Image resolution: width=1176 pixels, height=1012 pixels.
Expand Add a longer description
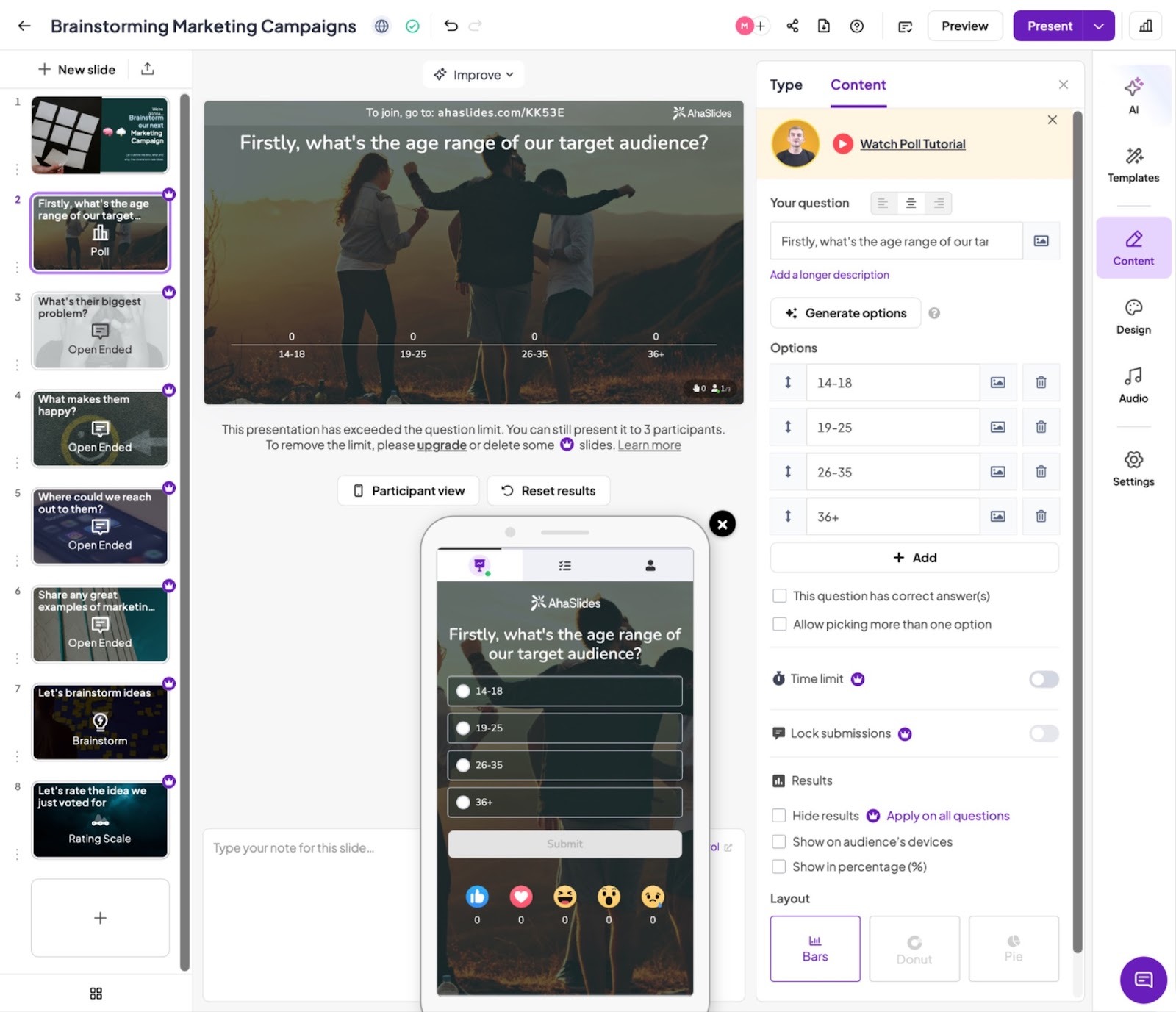coord(829,274)
